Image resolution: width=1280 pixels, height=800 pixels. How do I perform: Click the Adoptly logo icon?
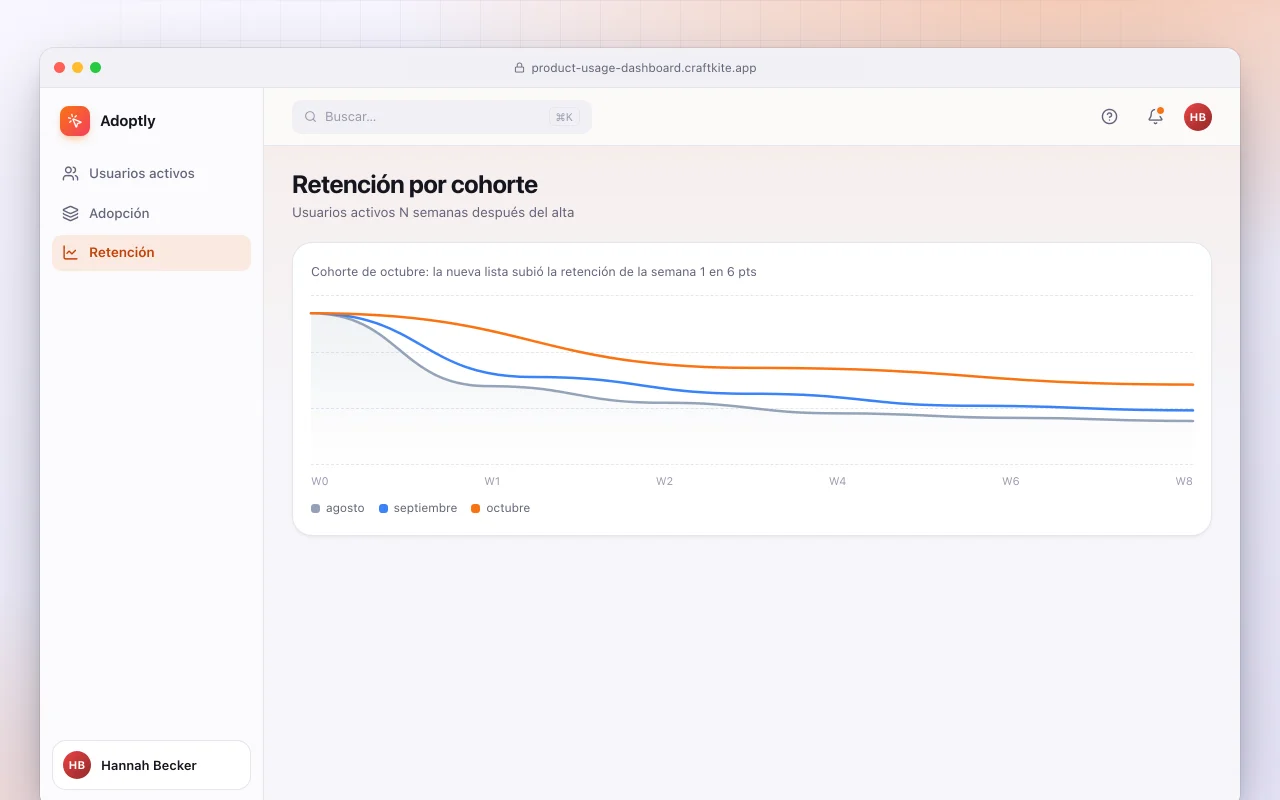tap(75, 121)
